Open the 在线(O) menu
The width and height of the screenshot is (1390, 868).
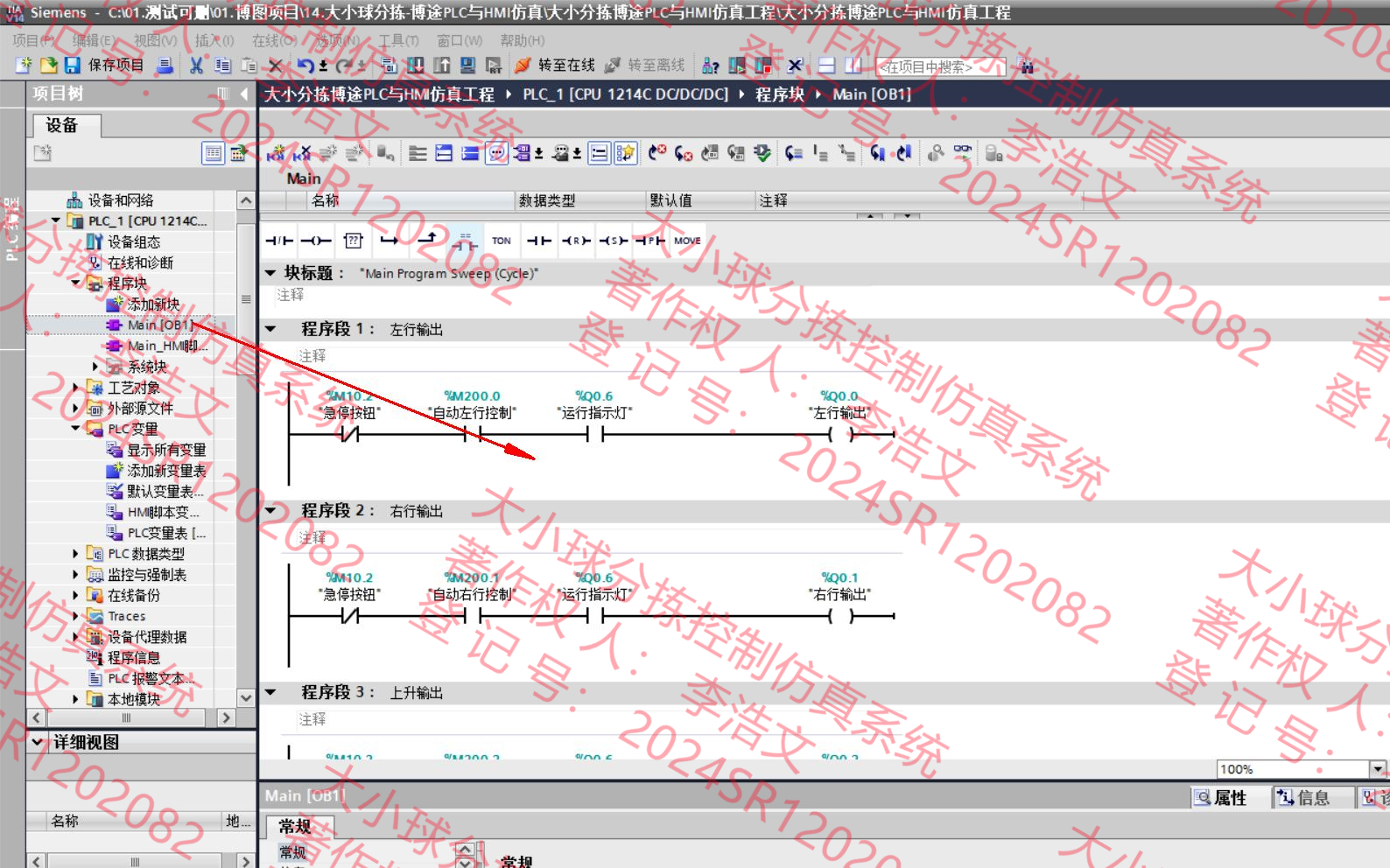point(275,40)
